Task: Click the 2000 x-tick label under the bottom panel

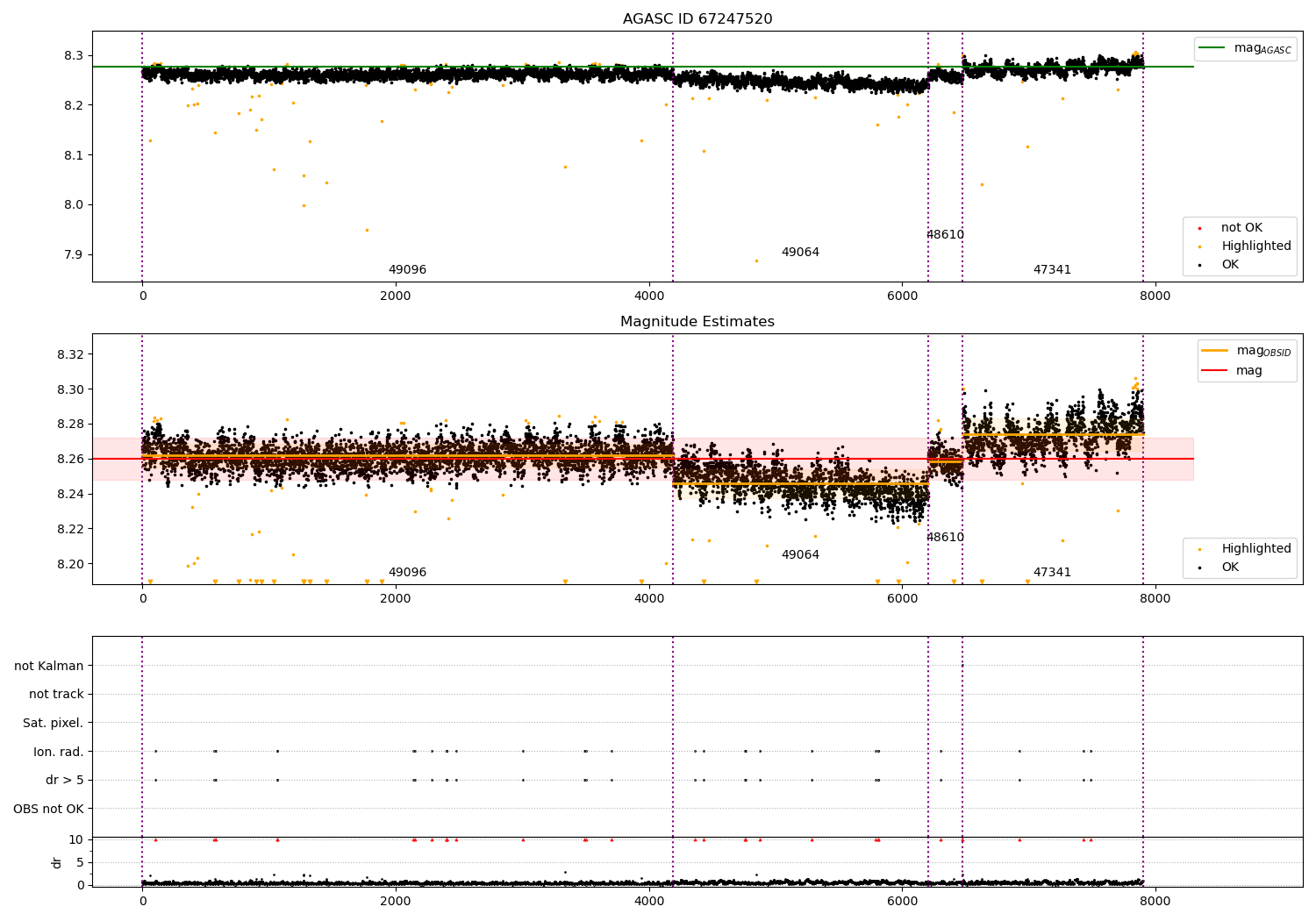Action: (x=396, y=901)
